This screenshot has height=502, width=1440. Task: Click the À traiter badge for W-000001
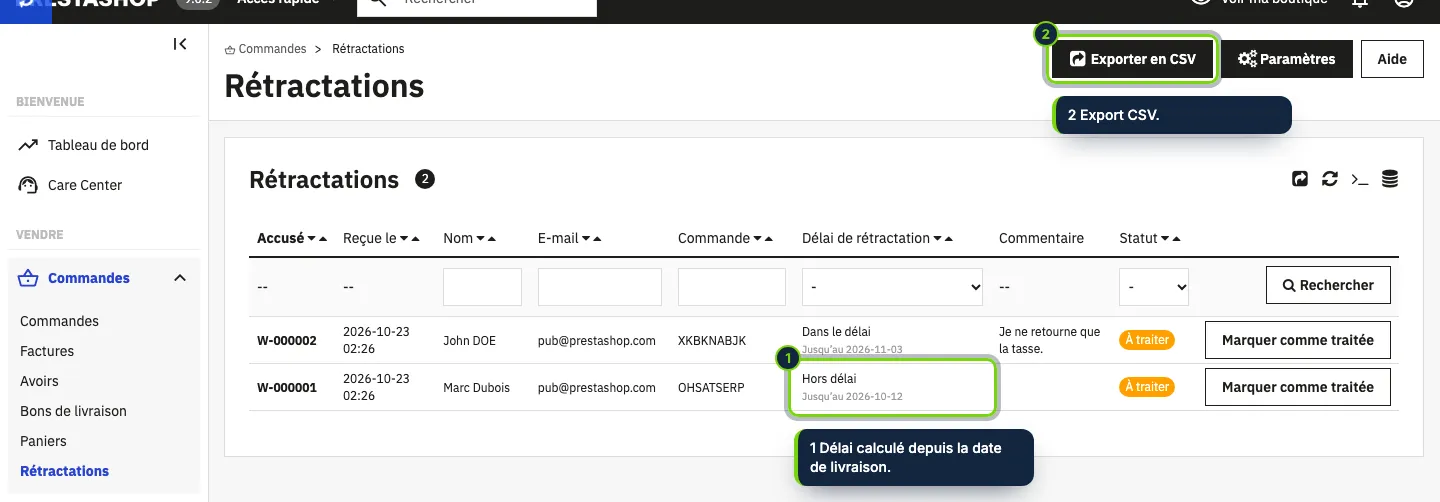point(1147,387)
